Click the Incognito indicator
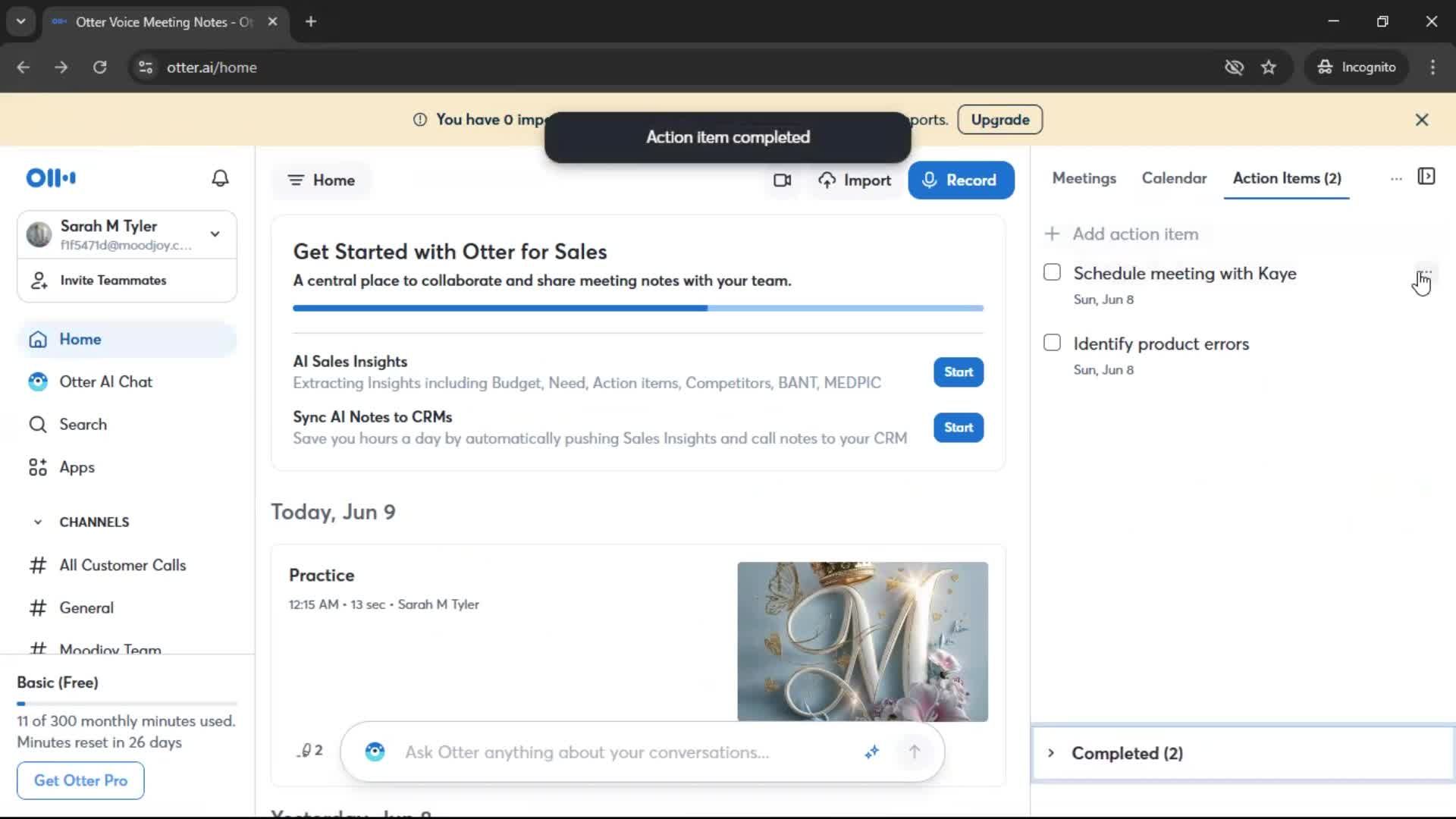 [1356, 67]
